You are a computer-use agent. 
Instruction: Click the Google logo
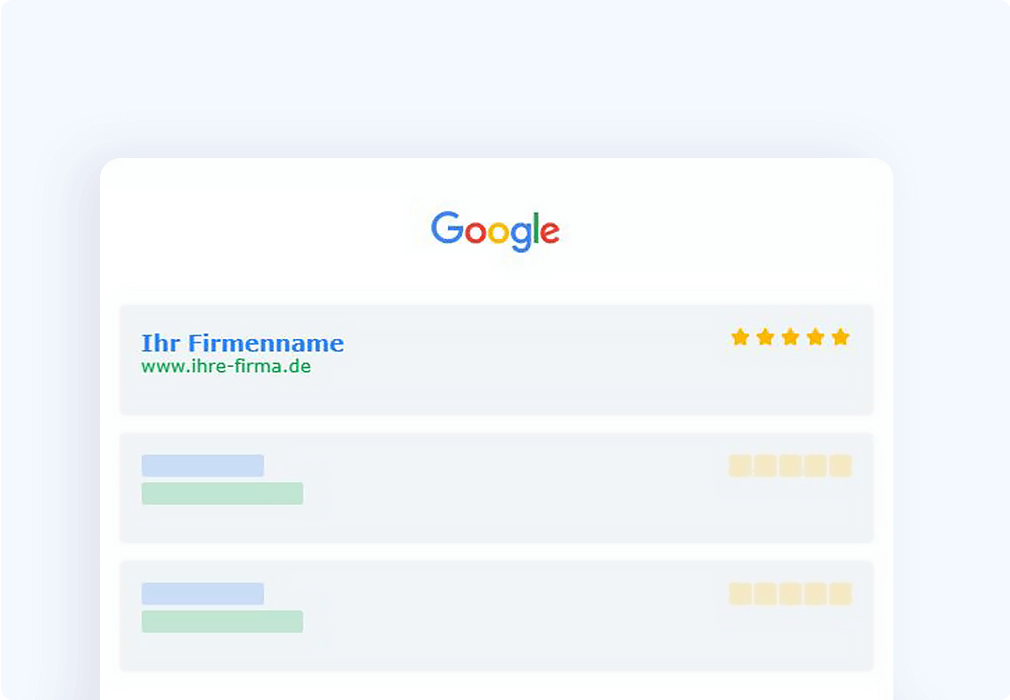click(495, 230)
